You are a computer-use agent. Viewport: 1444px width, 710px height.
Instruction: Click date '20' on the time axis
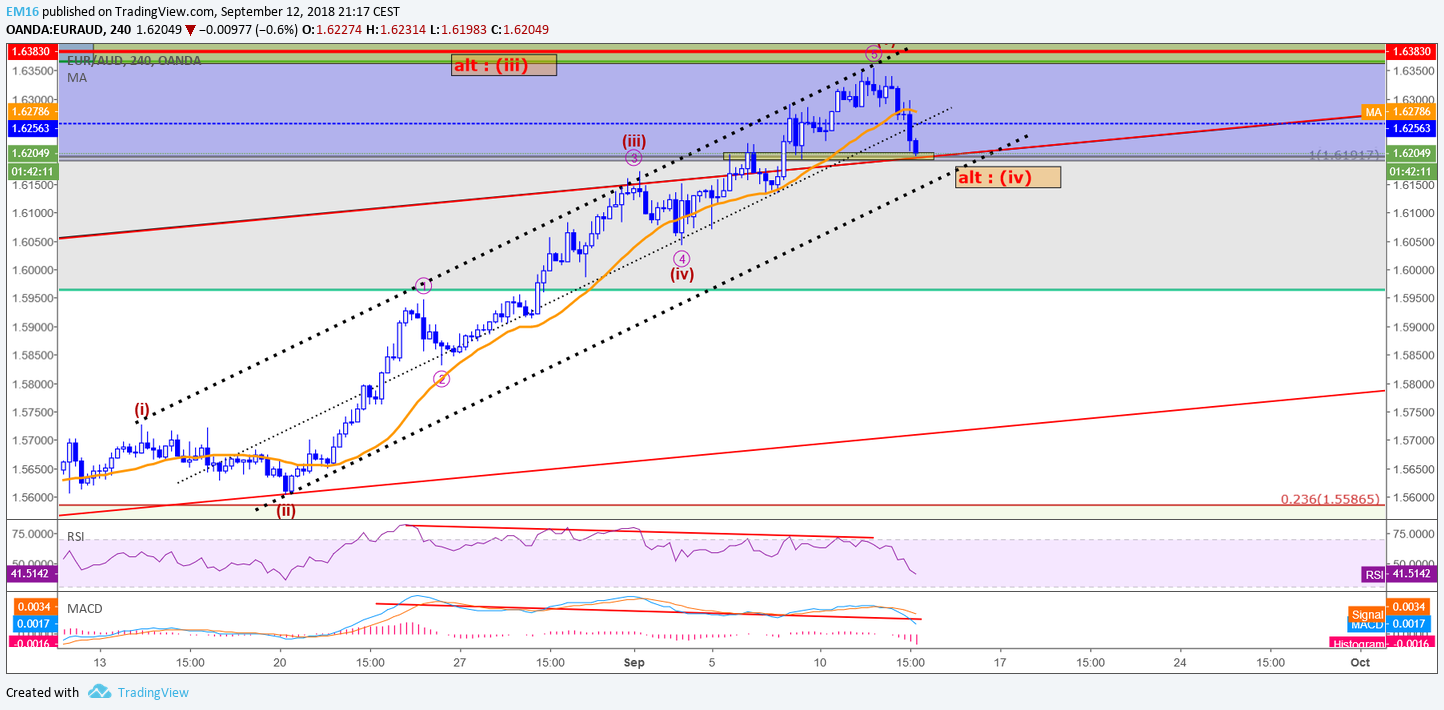[280, 662]
